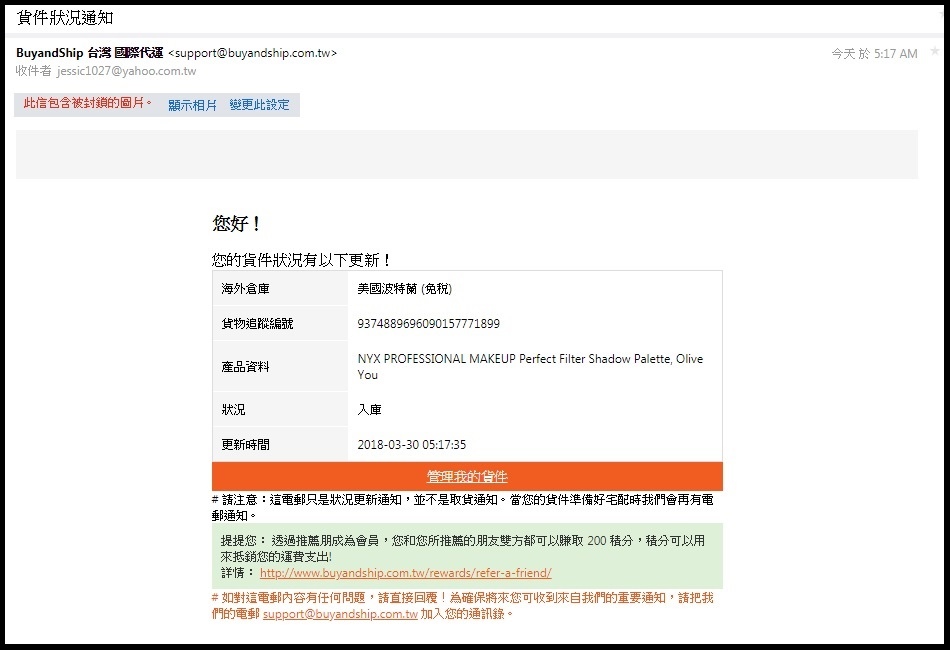Click the support@buyandship.com.tw link in footer
Viewport: 950px width, 650px height.
coord(340,614)
